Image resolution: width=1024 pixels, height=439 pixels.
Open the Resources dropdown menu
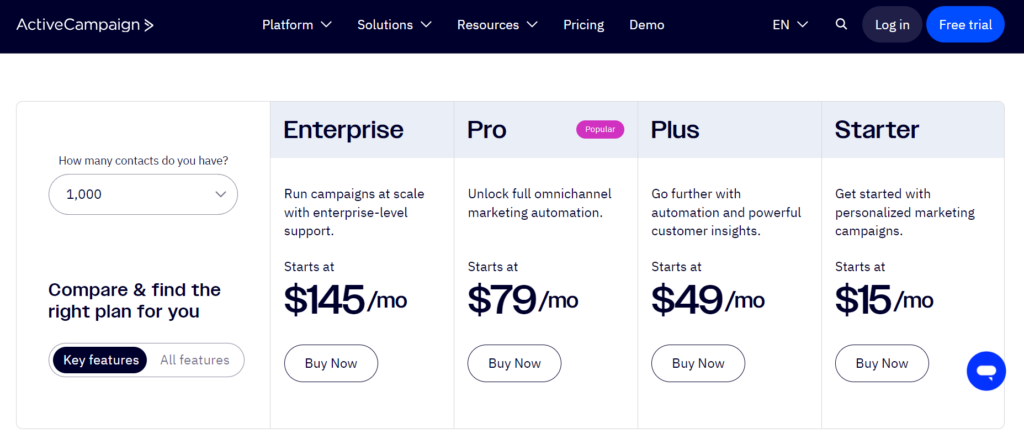(497, 25)
